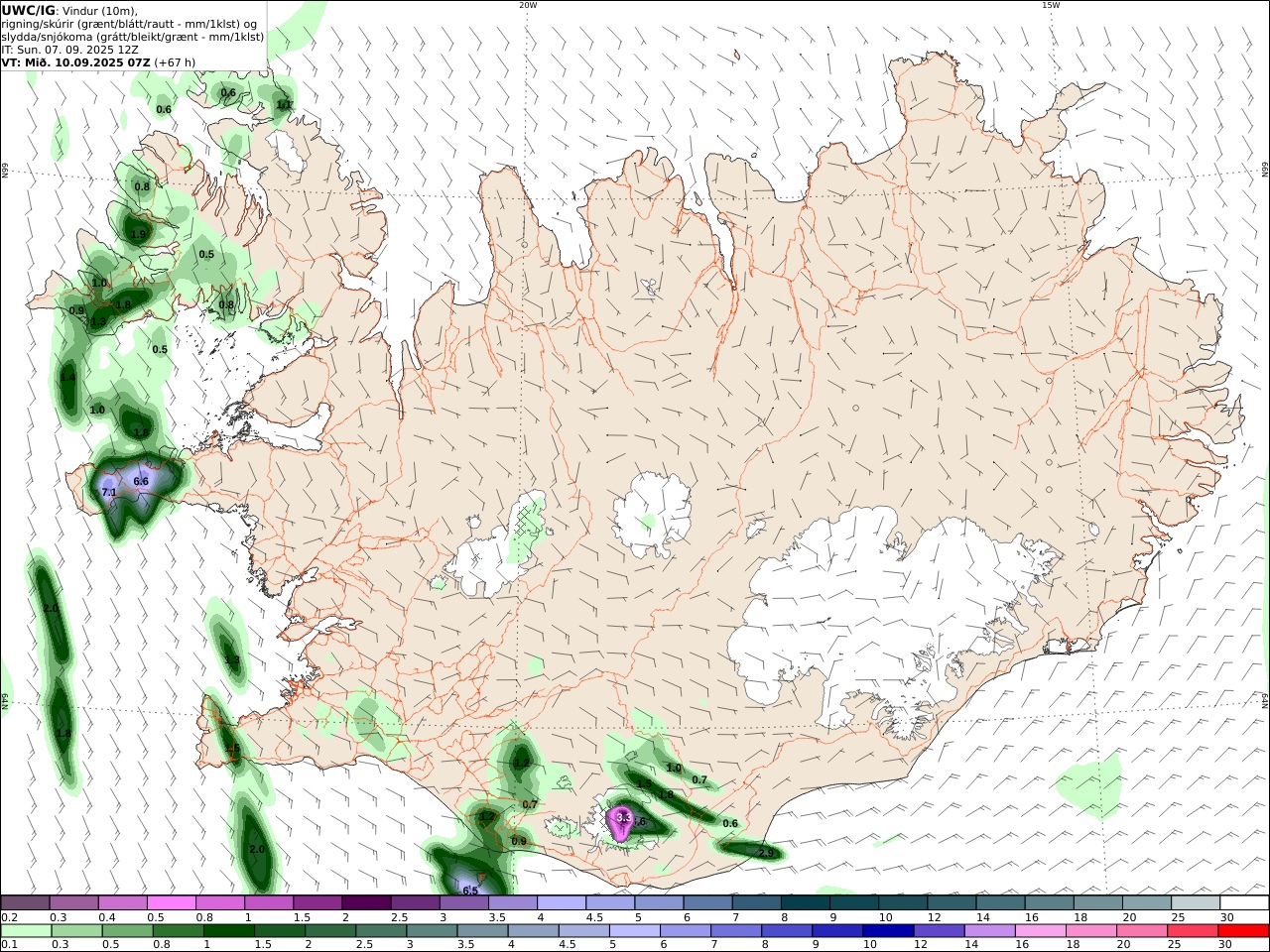The height and width of the screenshot is (952, 1270).
Task: Click the '15W' longitude label
Action: pyautogui.click(x=1051, y=5)
